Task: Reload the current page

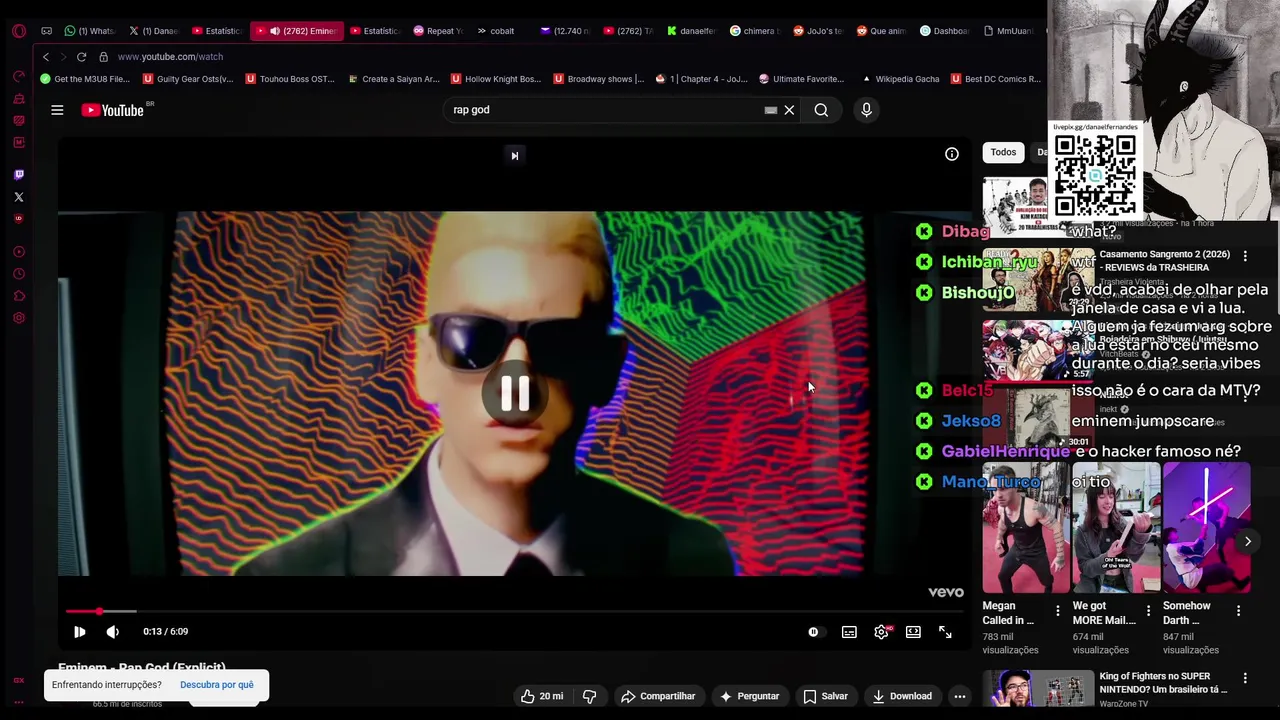Action: pos(81,57)
